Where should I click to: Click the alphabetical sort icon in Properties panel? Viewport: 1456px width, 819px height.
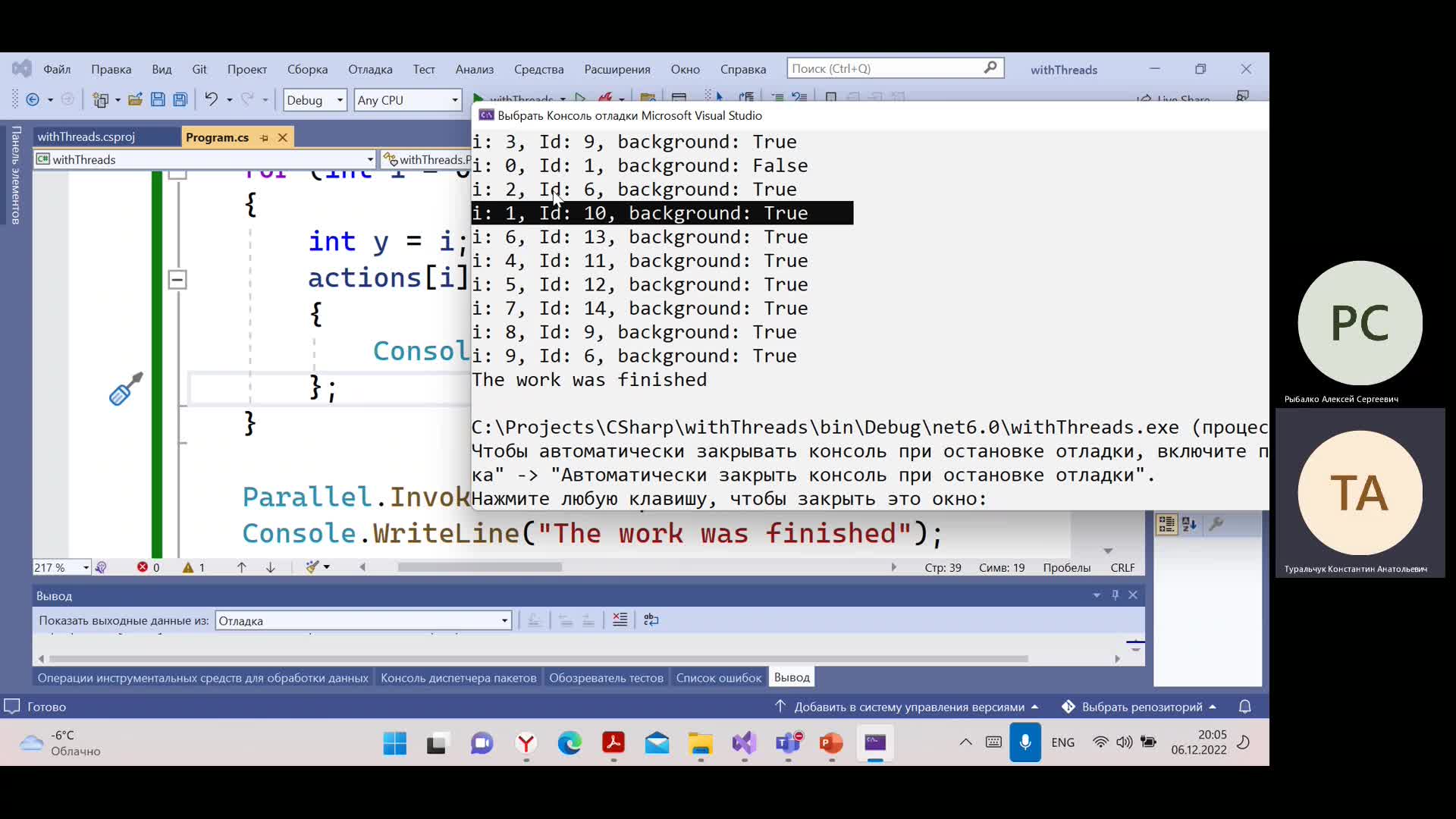point(1189,524)
